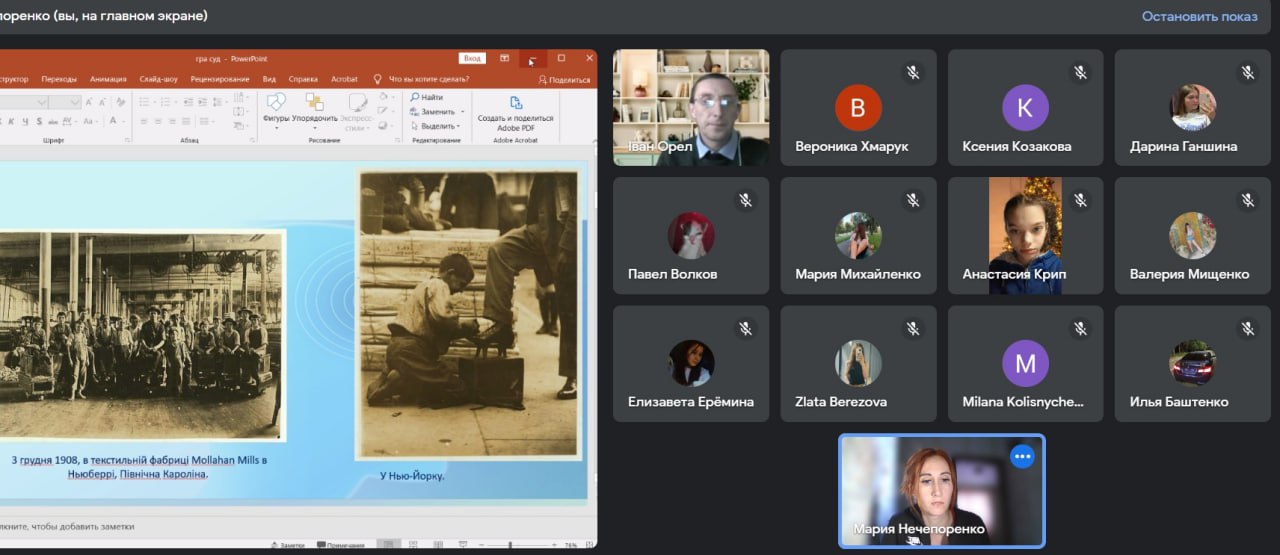Click the zoom slider in PowerPoint status bar
This screenshot has width=1280, height=555.
(x=510, y=545)
